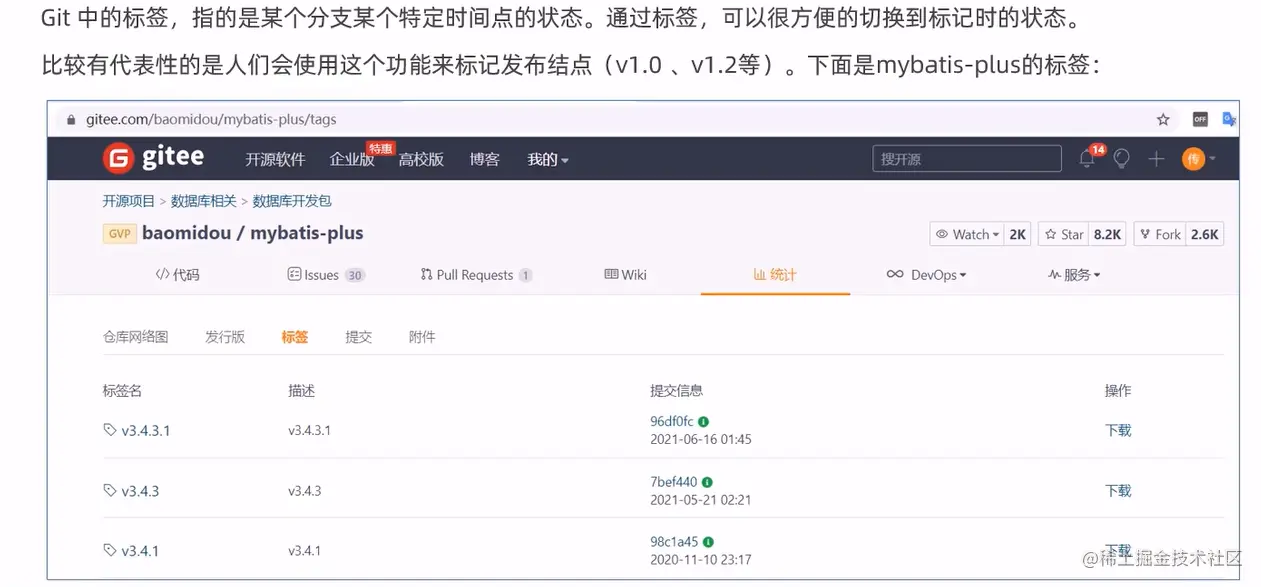The width and height of the screenshot is (1261, 587).
Task: Open the user avatar menu
Action: (1198, 159)
